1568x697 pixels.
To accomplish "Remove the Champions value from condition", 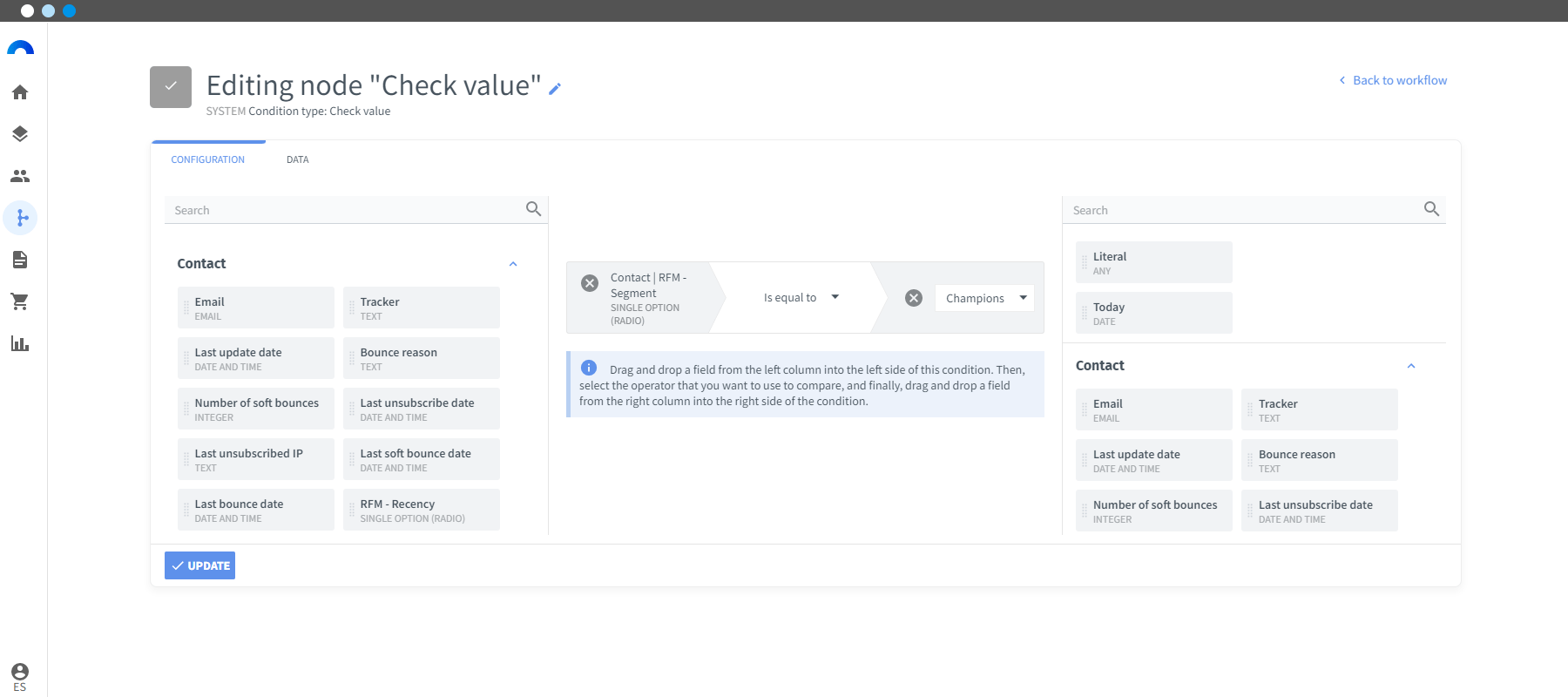I will [x=914, y=298].
